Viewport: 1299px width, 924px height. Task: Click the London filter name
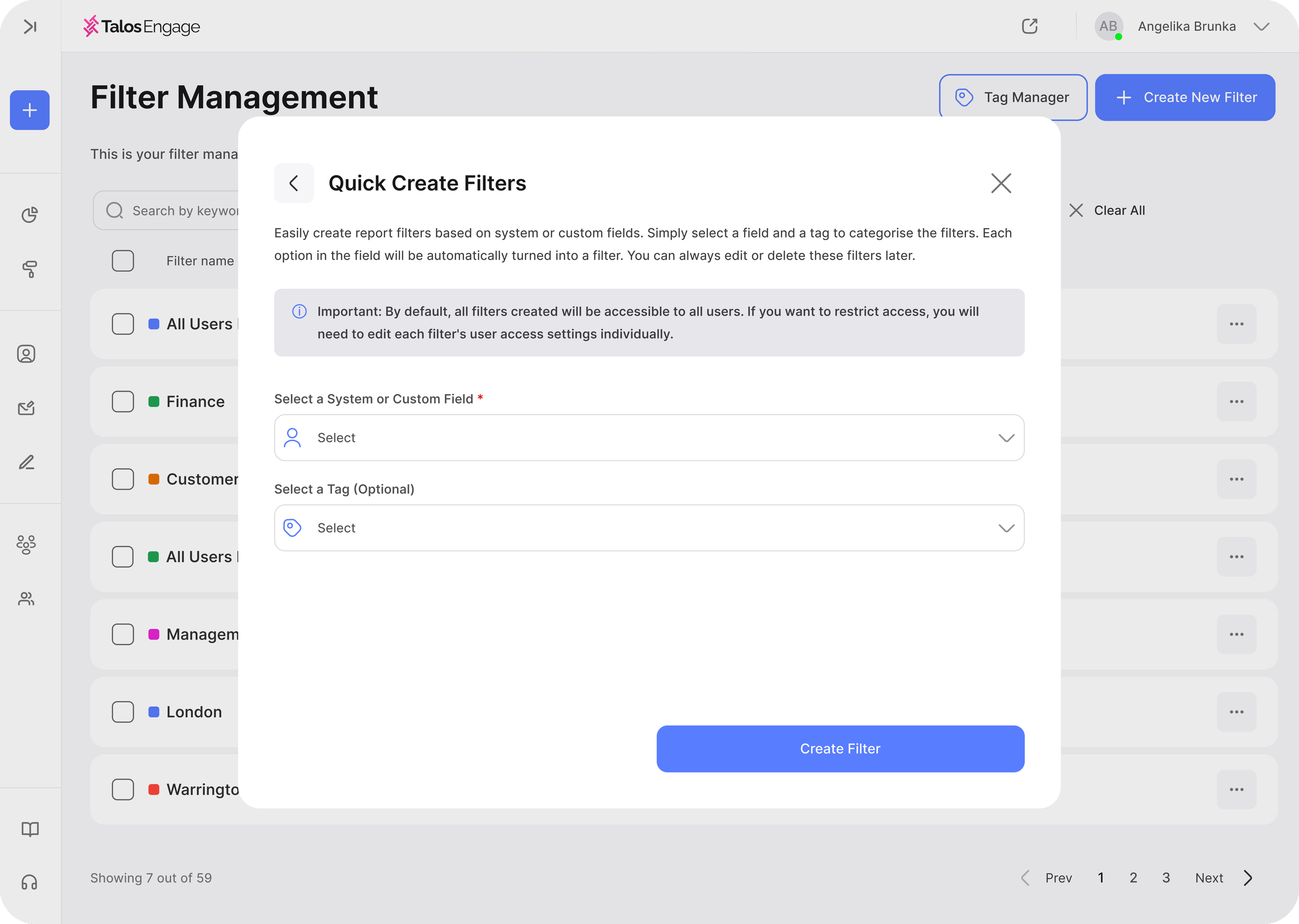[194, 712]
